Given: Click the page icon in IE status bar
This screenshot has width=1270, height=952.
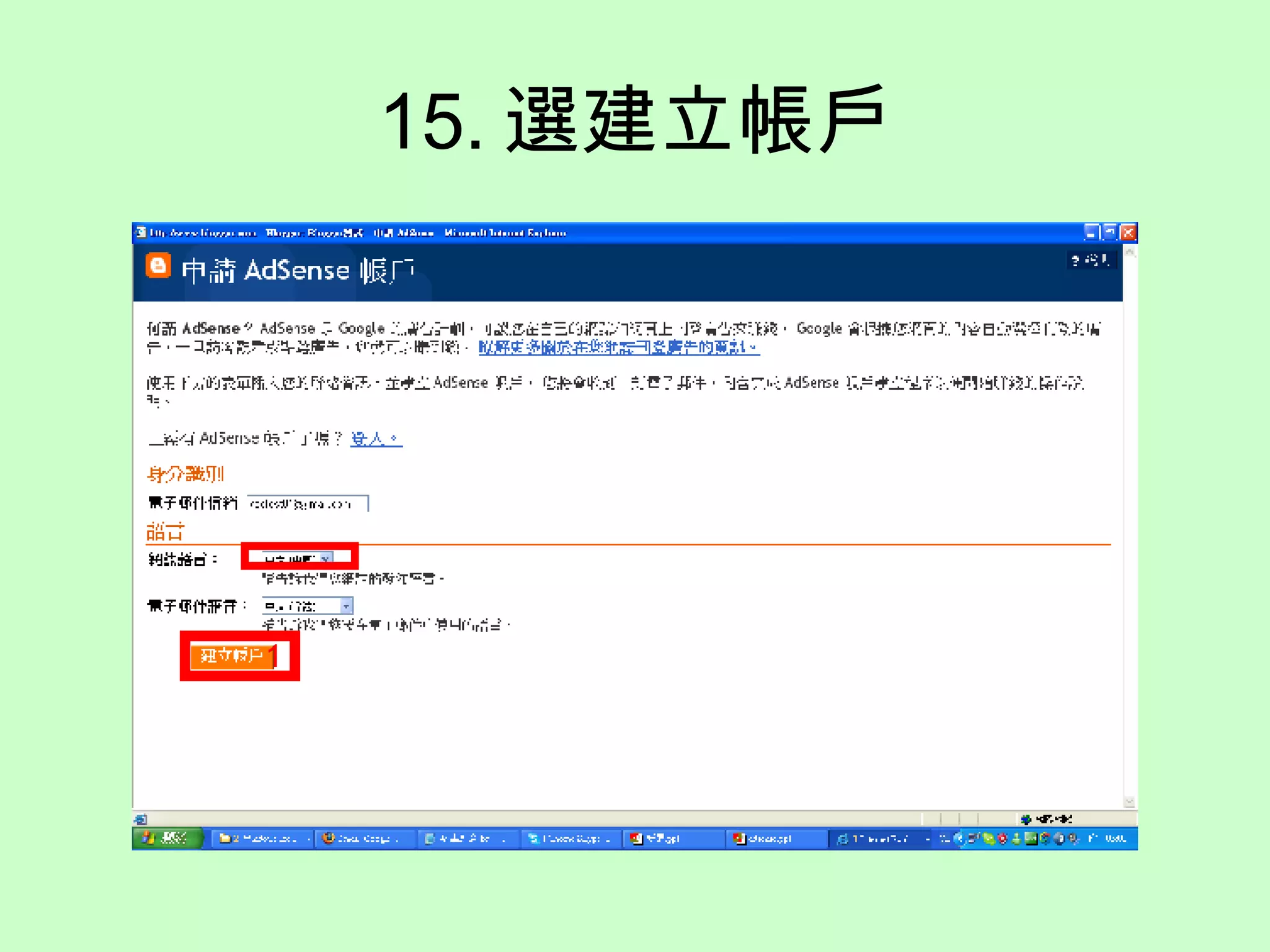Looking at the screenshot, I should 141,819.
